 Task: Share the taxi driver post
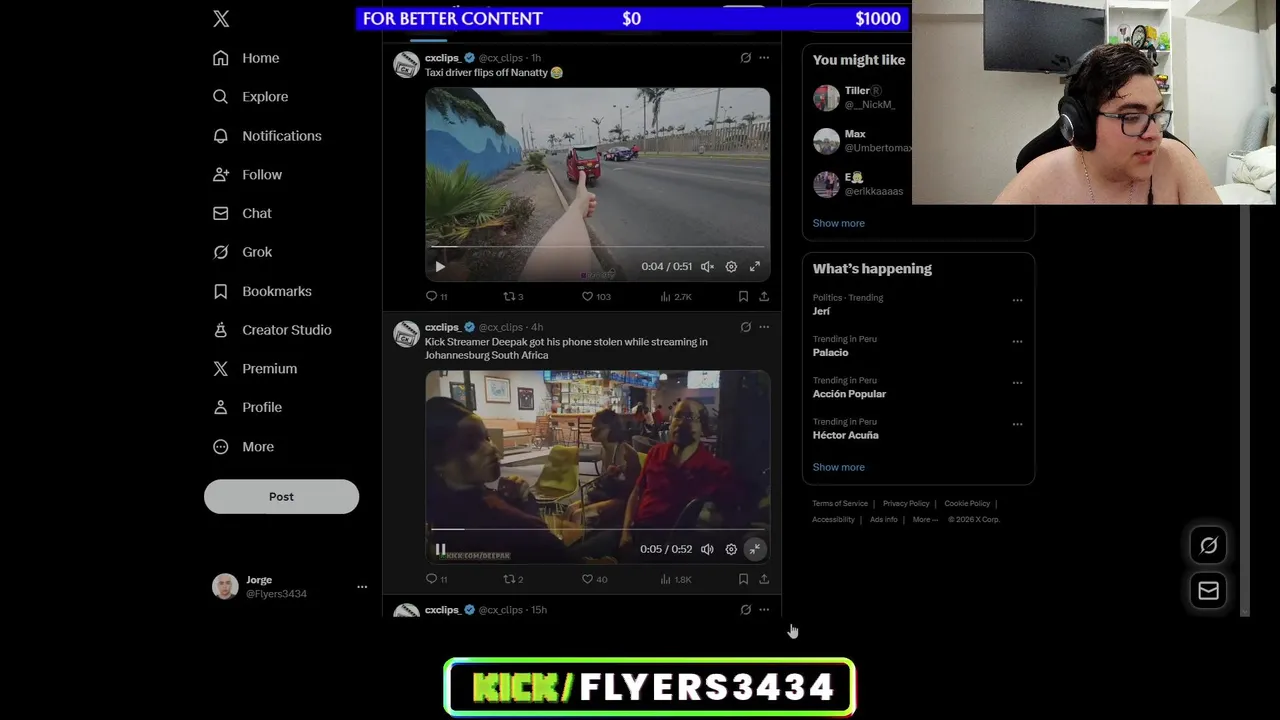pyautogui.click(x=764, y=297)
